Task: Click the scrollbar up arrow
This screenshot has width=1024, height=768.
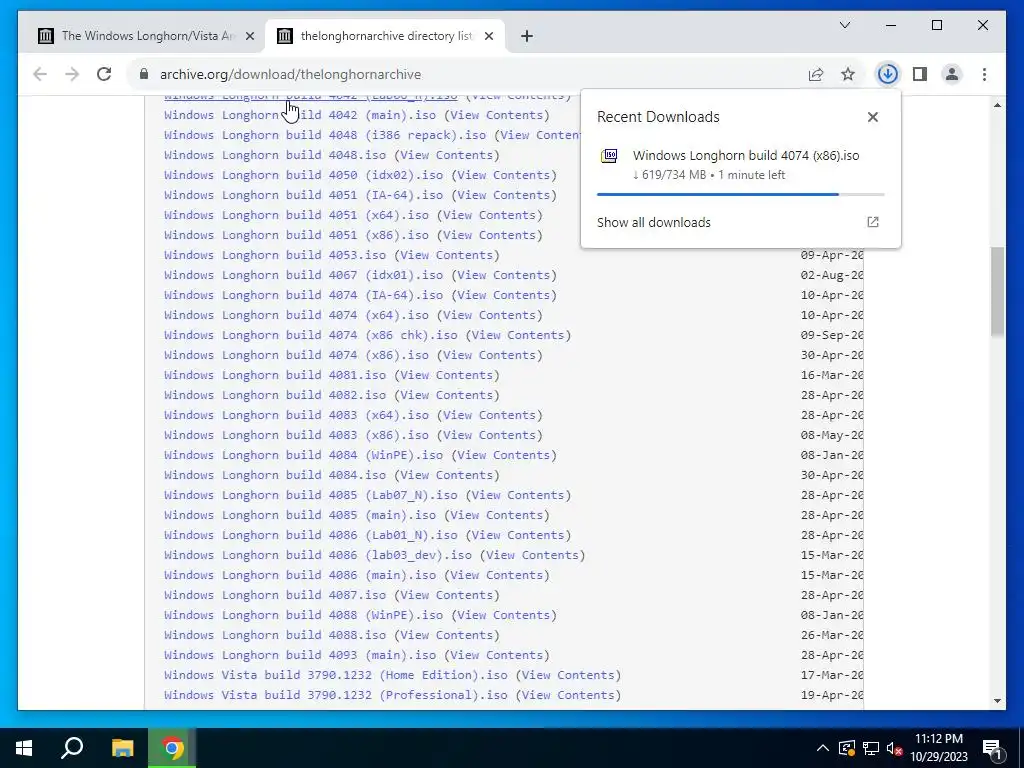Action: [x=997, y=104]
